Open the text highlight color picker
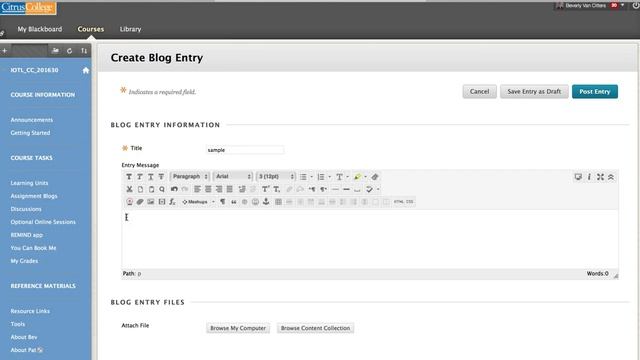This screenshot has width=640, height=360. pyautogui.click(x=360, y=177)
